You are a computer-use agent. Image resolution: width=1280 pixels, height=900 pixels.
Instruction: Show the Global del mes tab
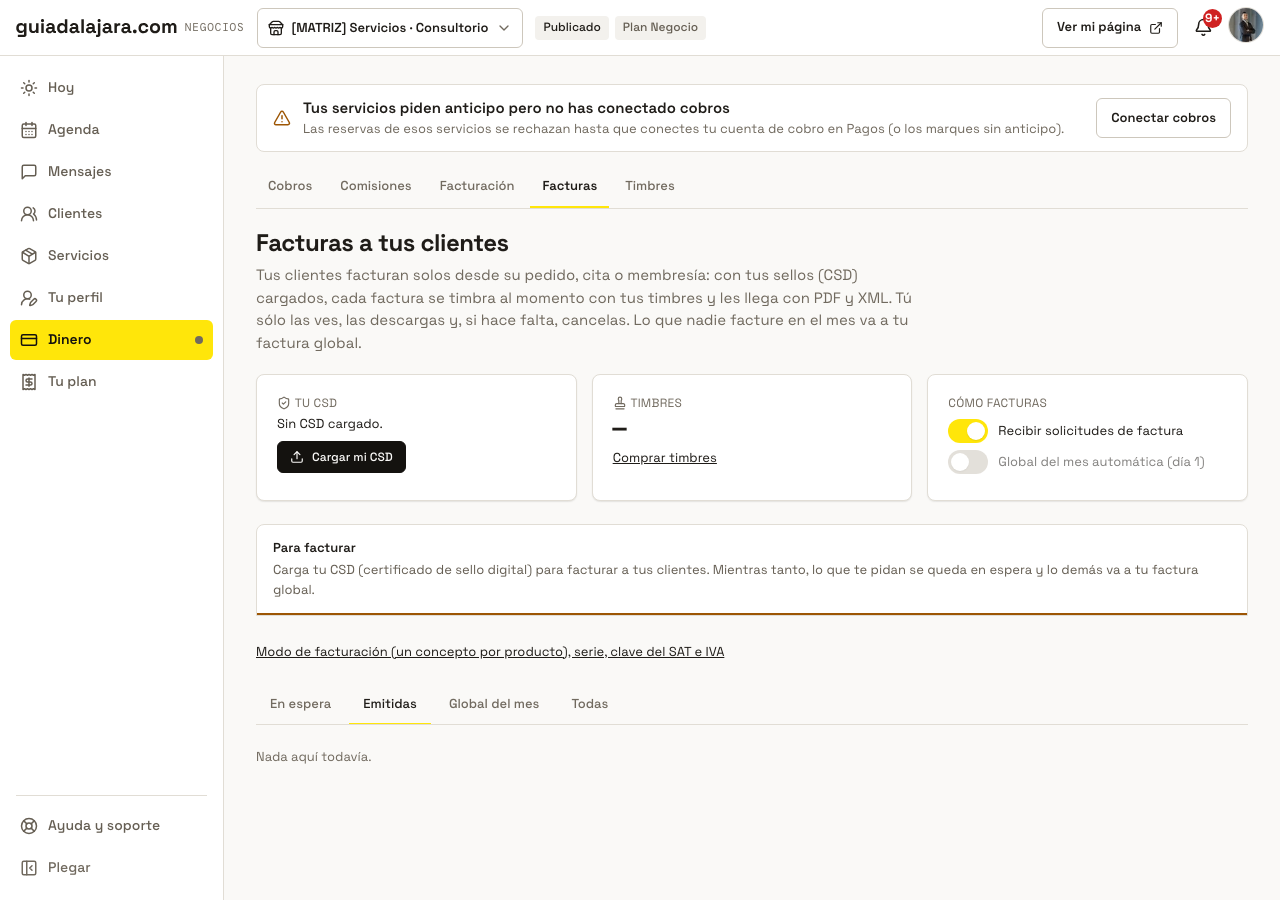[x=494, y=704]
